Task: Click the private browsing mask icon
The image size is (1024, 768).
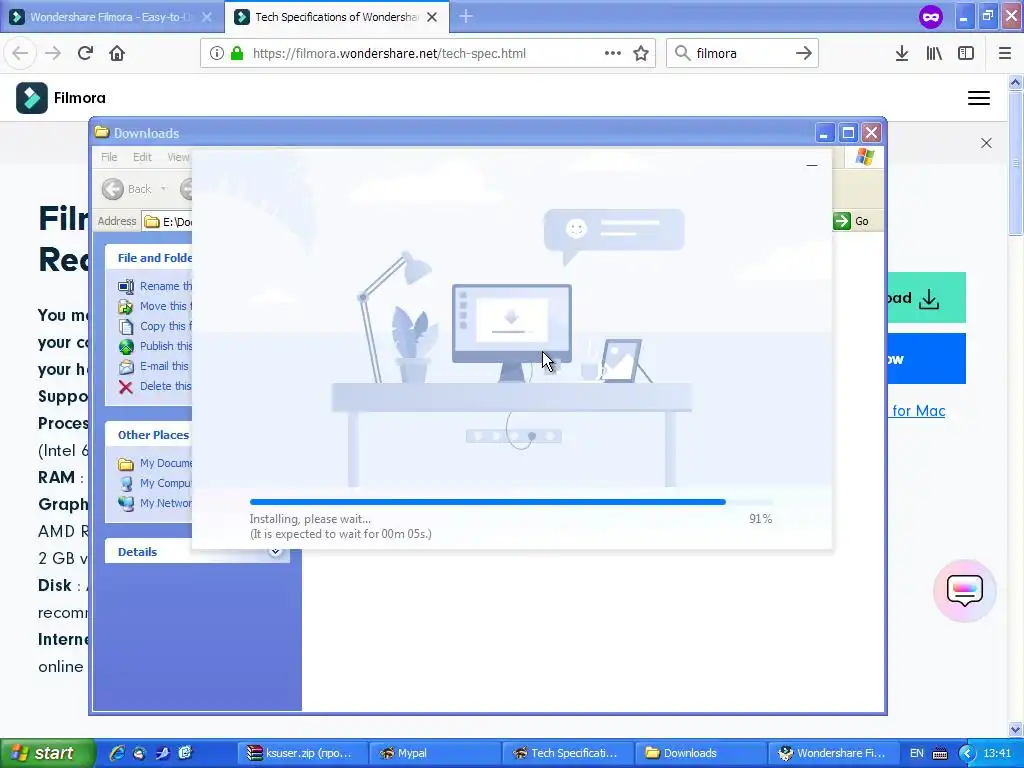Action: click(x=931, y=16)
